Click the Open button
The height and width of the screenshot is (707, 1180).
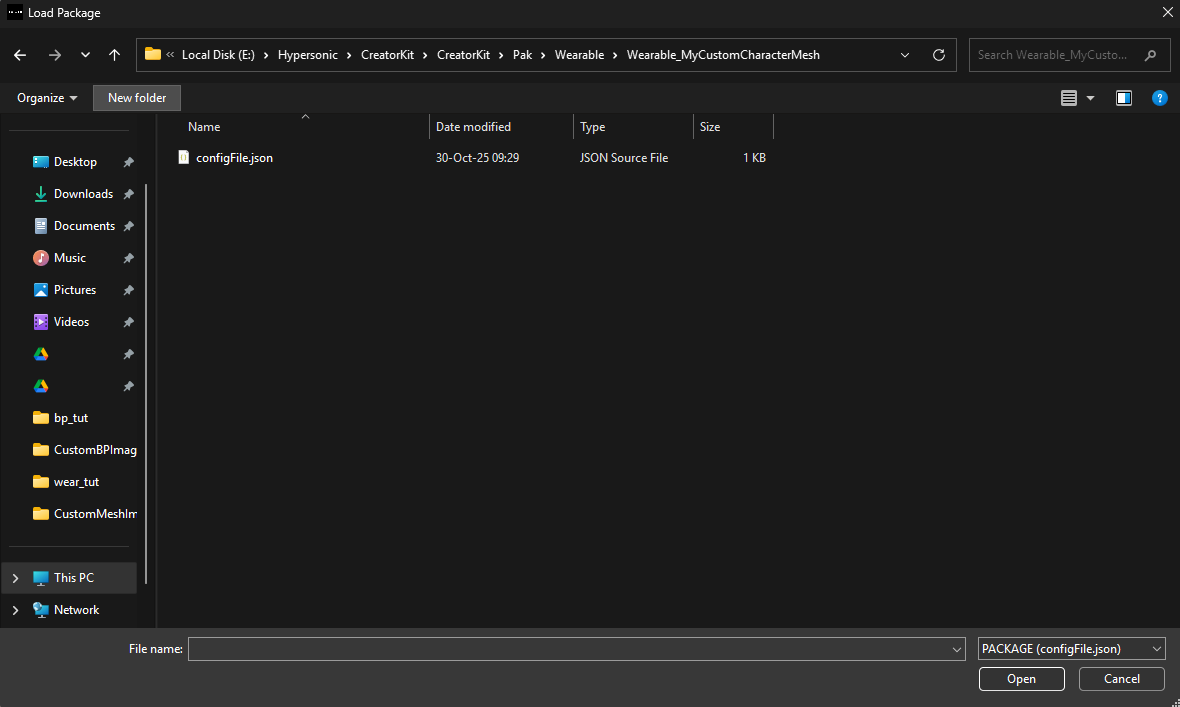point(1021,679)
